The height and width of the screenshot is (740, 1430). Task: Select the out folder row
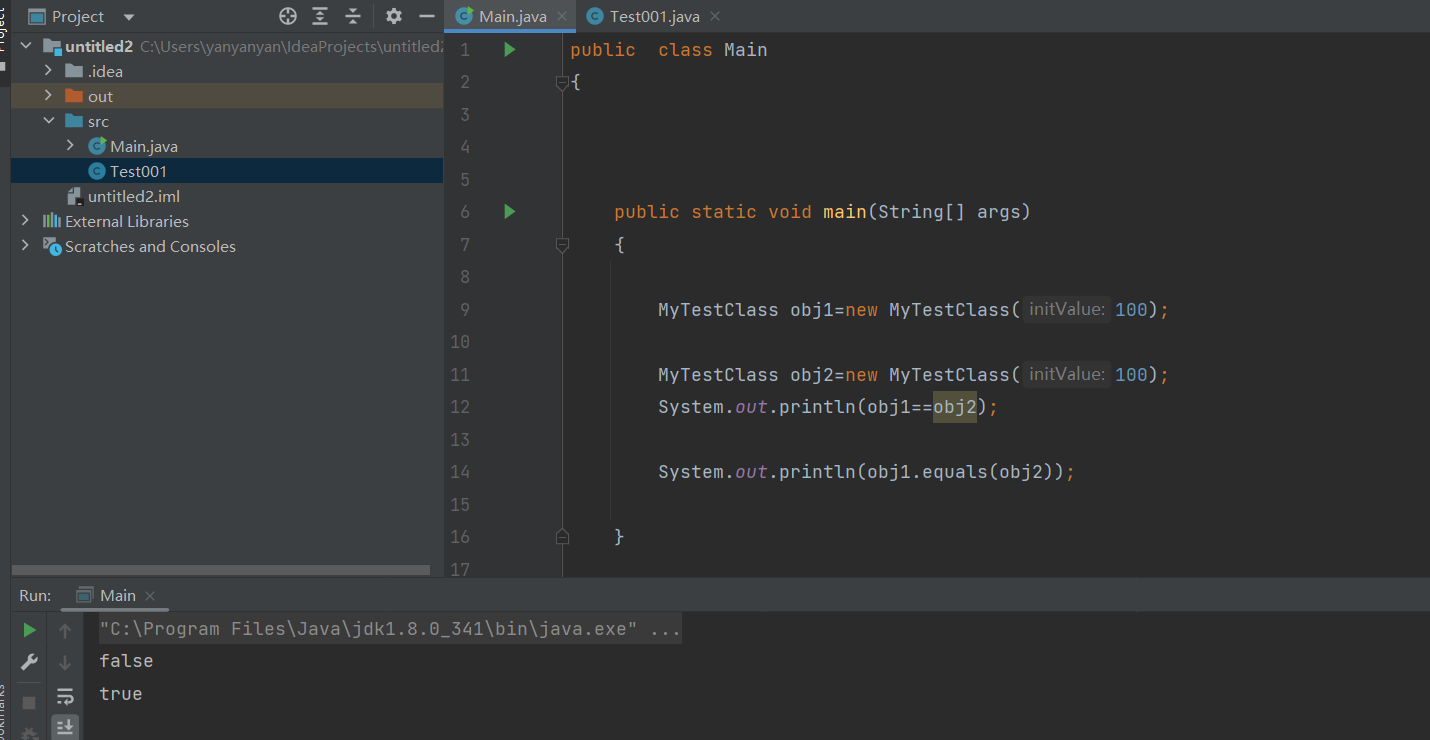pyautogui.click(x=227, y=96)
